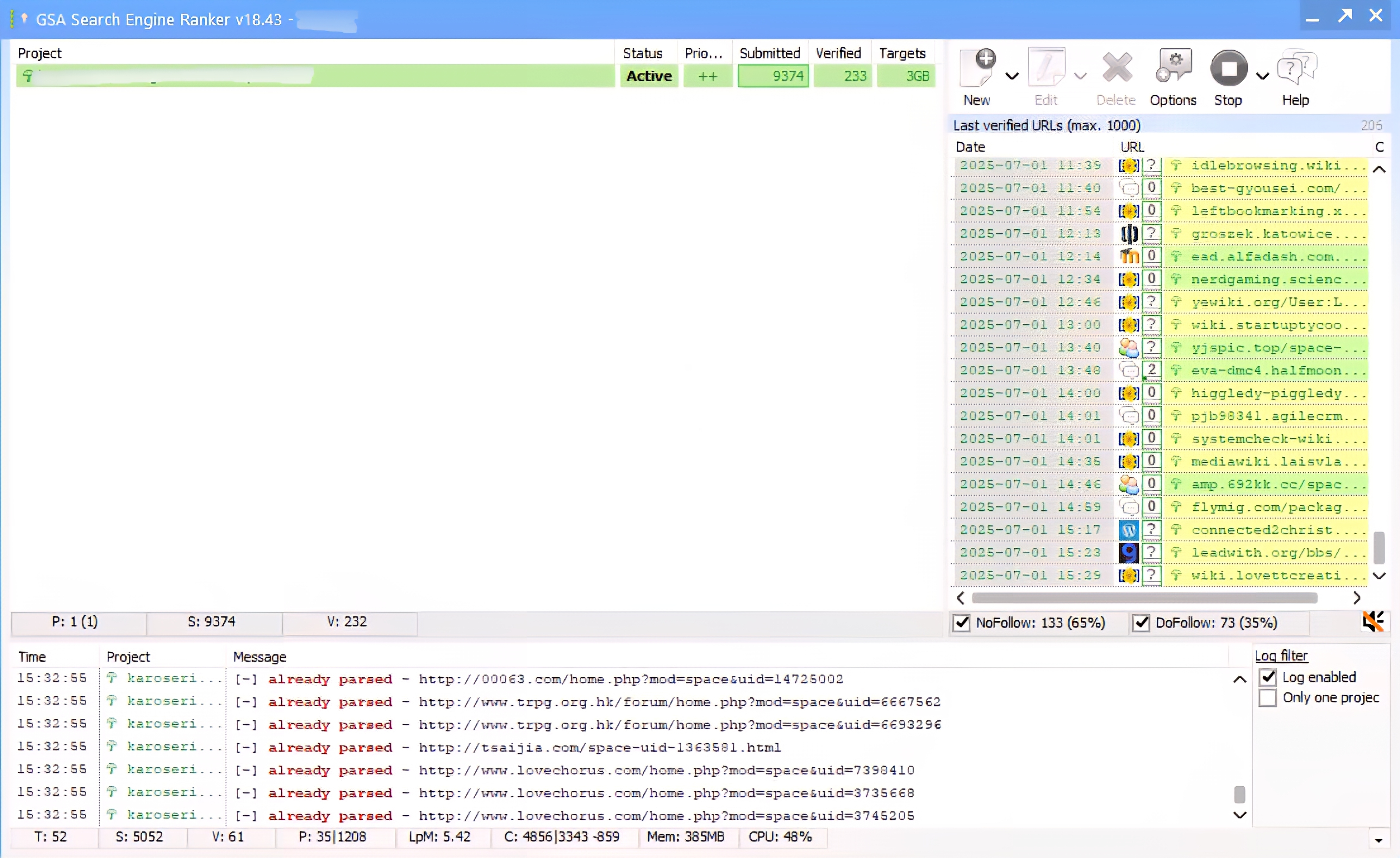Click the comment icon for flymig.com row

pyautogui.click(x=1129, y=507)
